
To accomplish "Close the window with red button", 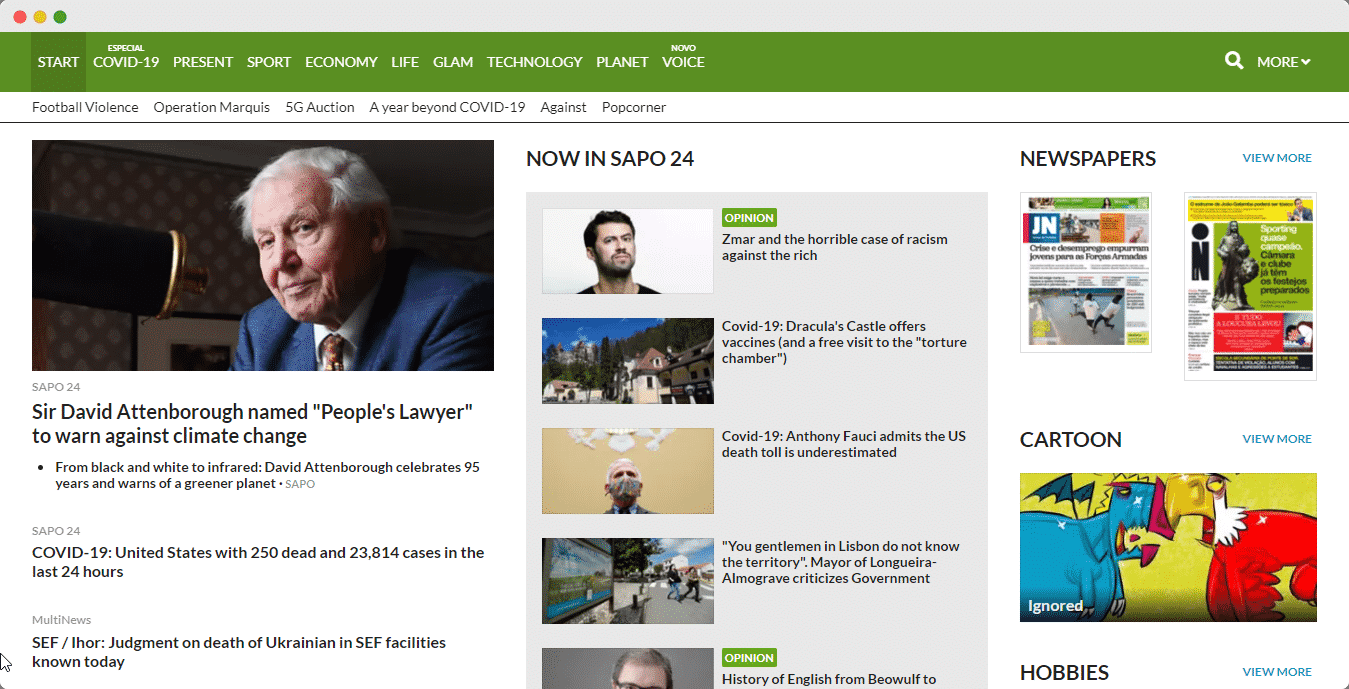I will [20, 17].
